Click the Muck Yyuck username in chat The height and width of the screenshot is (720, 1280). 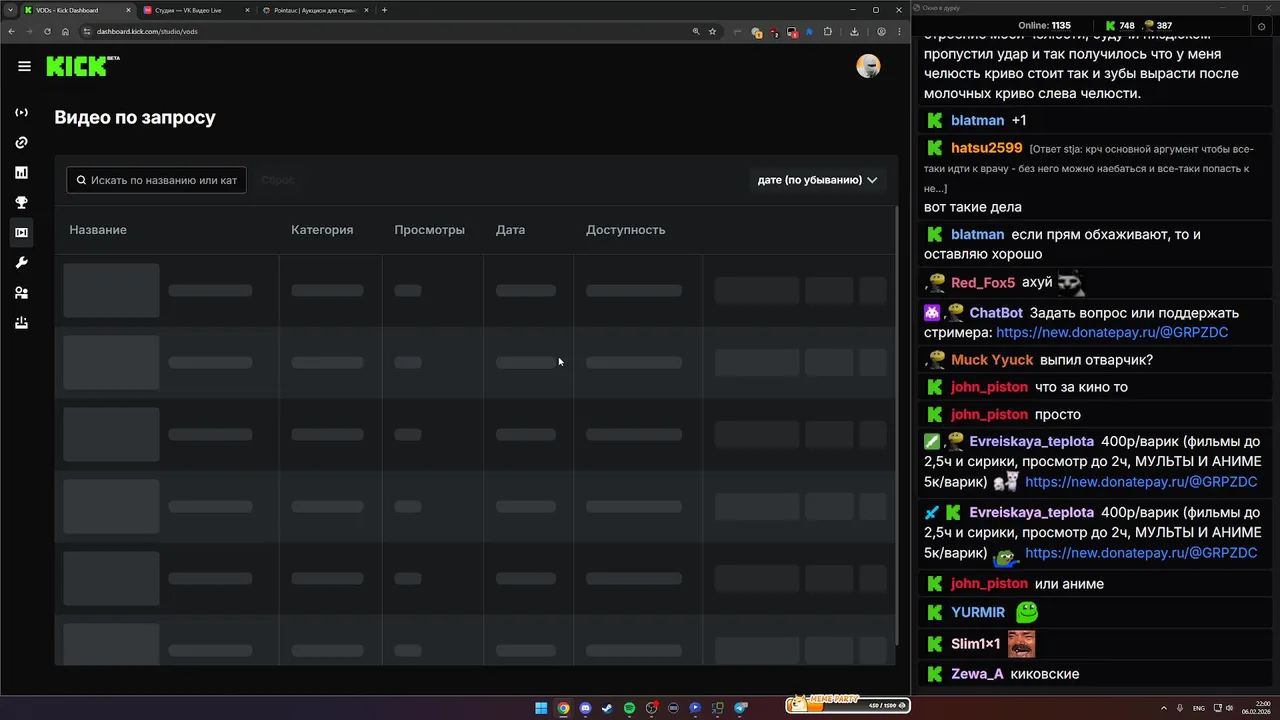tap(992, 360)
